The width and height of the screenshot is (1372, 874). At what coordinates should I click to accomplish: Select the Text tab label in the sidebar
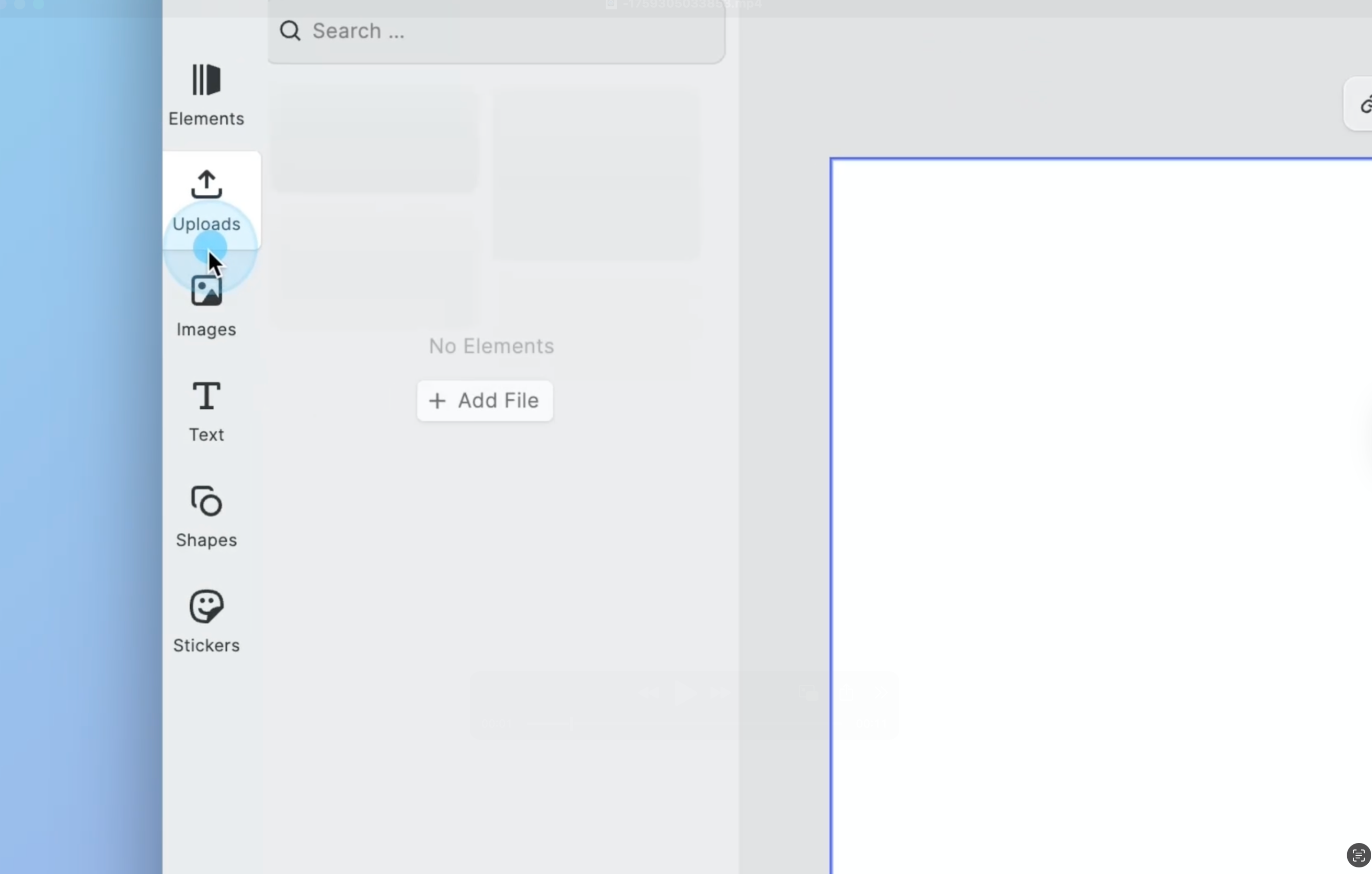[x=206, y=435]
